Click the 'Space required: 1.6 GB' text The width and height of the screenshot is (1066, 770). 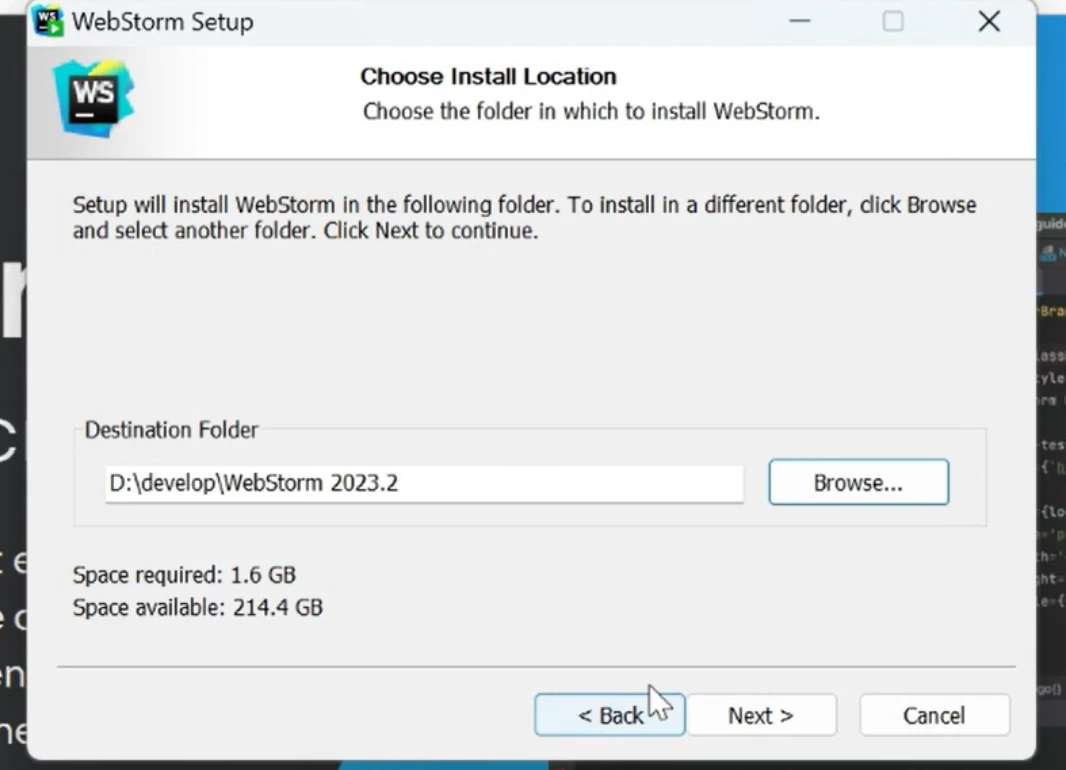pyautogui.click(x=184, y=575)
